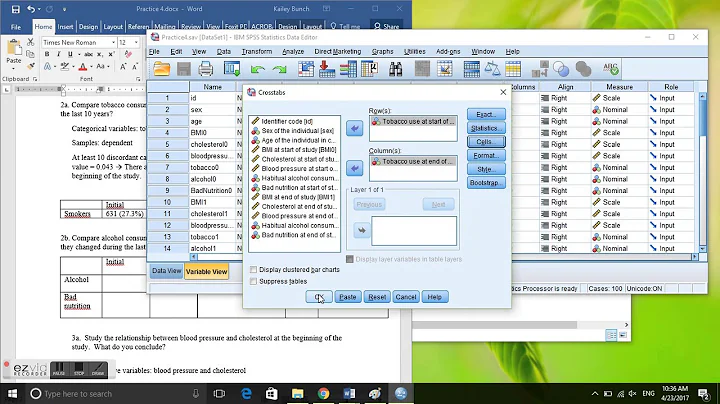Click the Go to case icon

(x=305, y=69)
